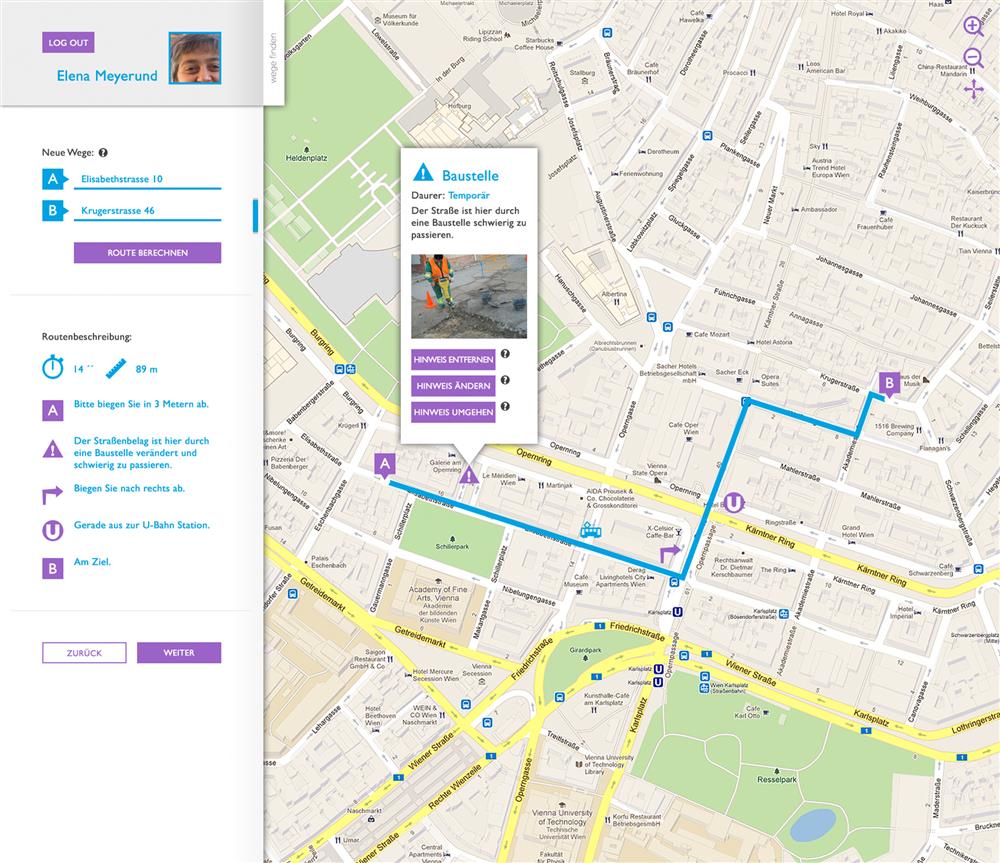Click the blue tram icon on route
Image resolution: width=1000 pixels, height=863 pixels.
pos(589,529)
